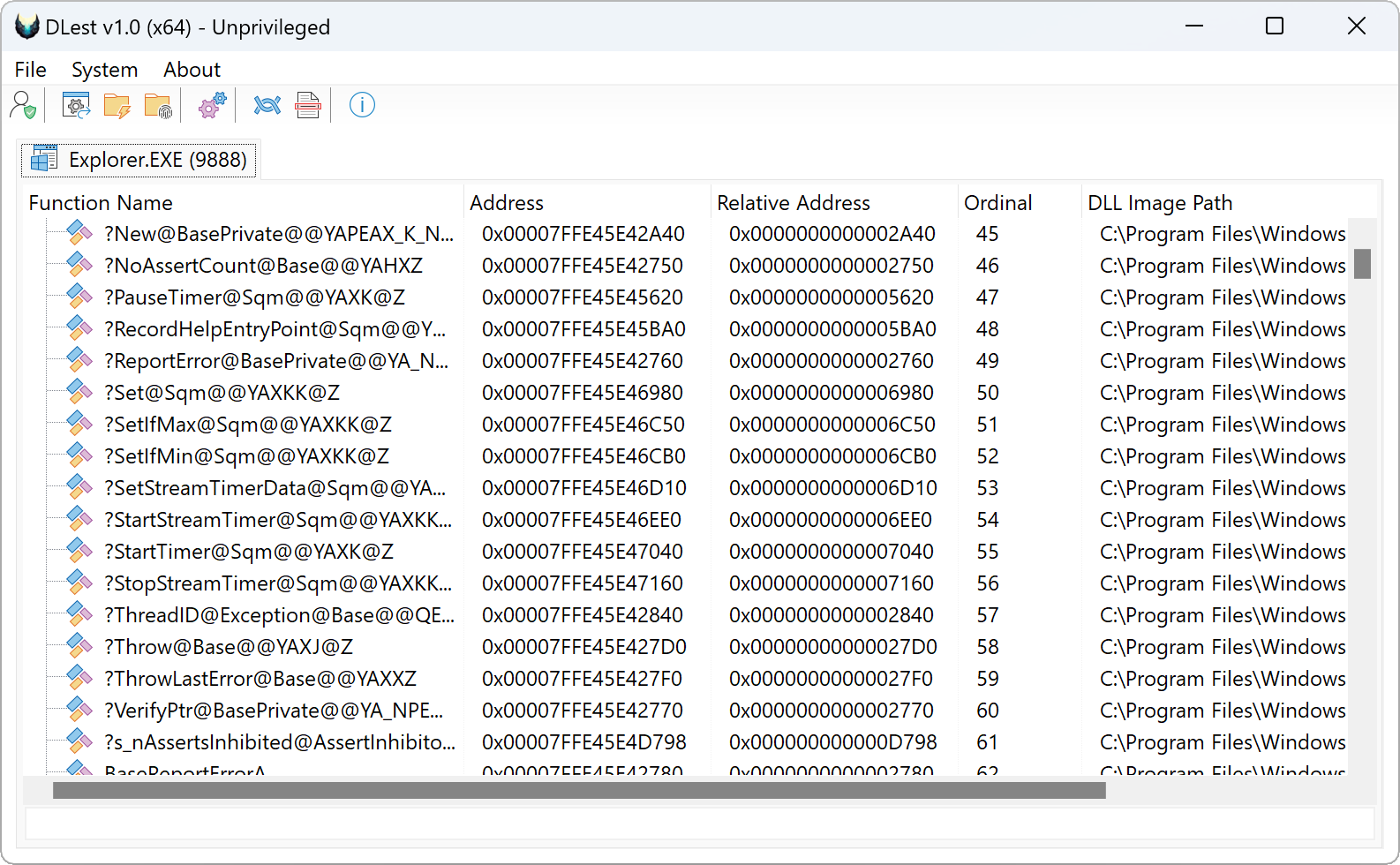Click the document with red highlight icon
The height and width of the screenshot is (865, 1400).
tap(308, 105)
